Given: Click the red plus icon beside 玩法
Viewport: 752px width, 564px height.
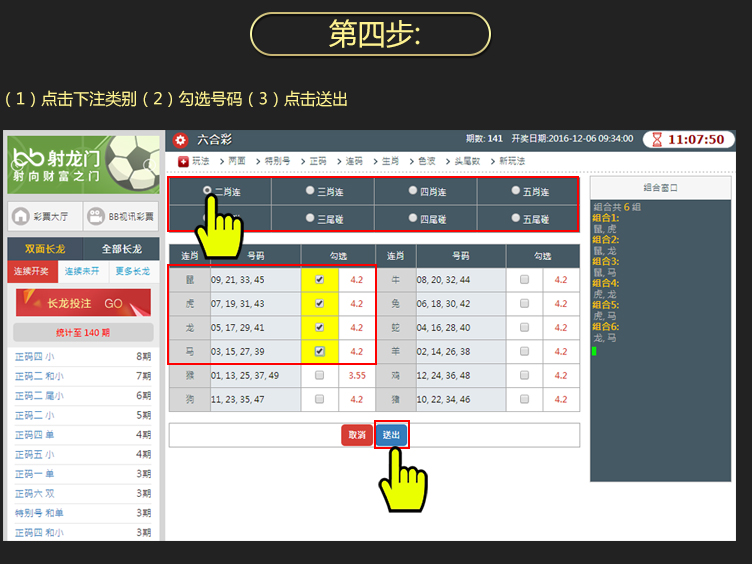Looking at the screenshot, I should tap(183, 161).
